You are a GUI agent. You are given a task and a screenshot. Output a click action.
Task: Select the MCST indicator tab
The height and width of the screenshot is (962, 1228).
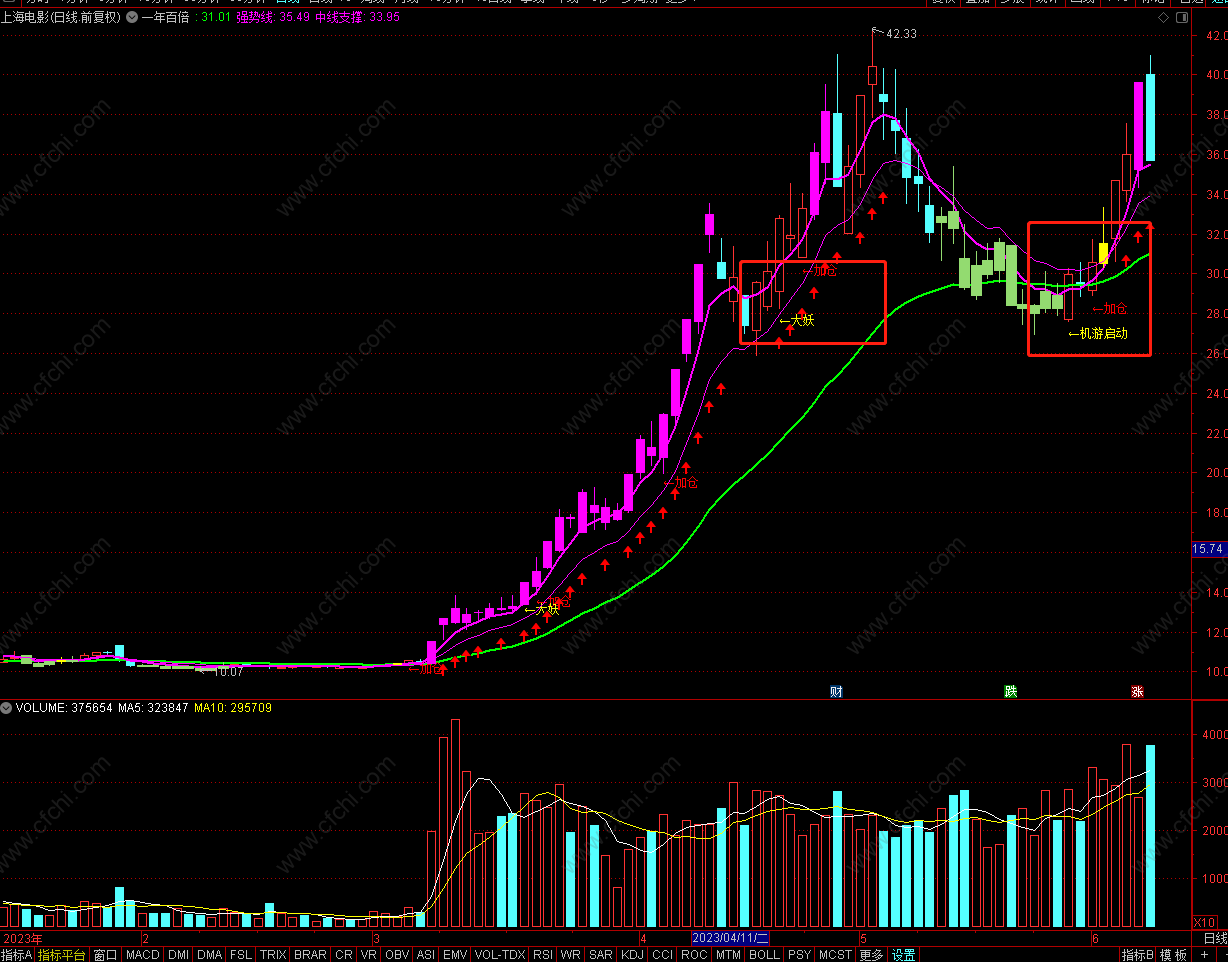tap(835, 955)
